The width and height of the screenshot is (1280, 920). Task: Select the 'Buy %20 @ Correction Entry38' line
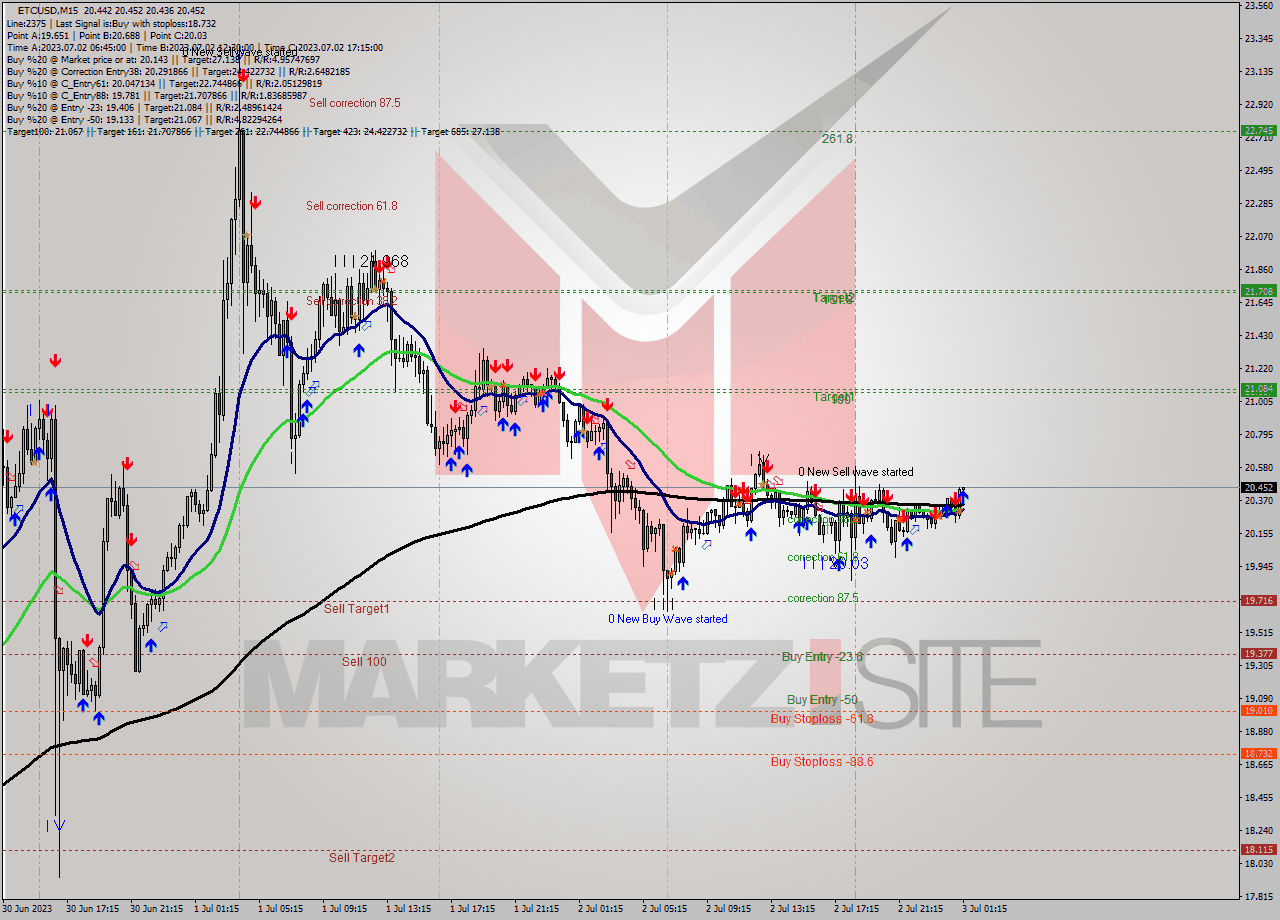point(178,72)
